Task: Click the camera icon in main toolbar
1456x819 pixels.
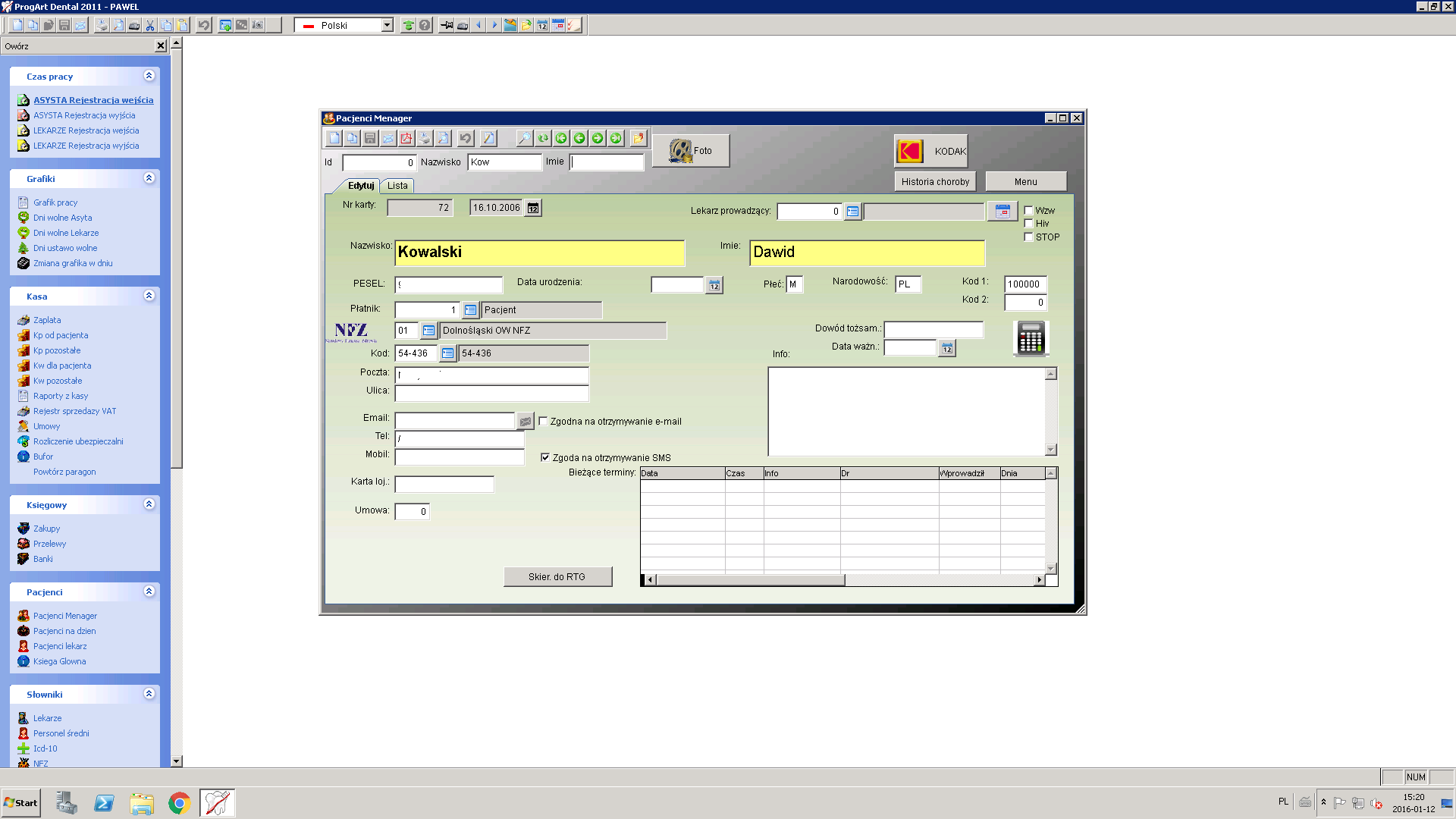Action: click(258, 25)
